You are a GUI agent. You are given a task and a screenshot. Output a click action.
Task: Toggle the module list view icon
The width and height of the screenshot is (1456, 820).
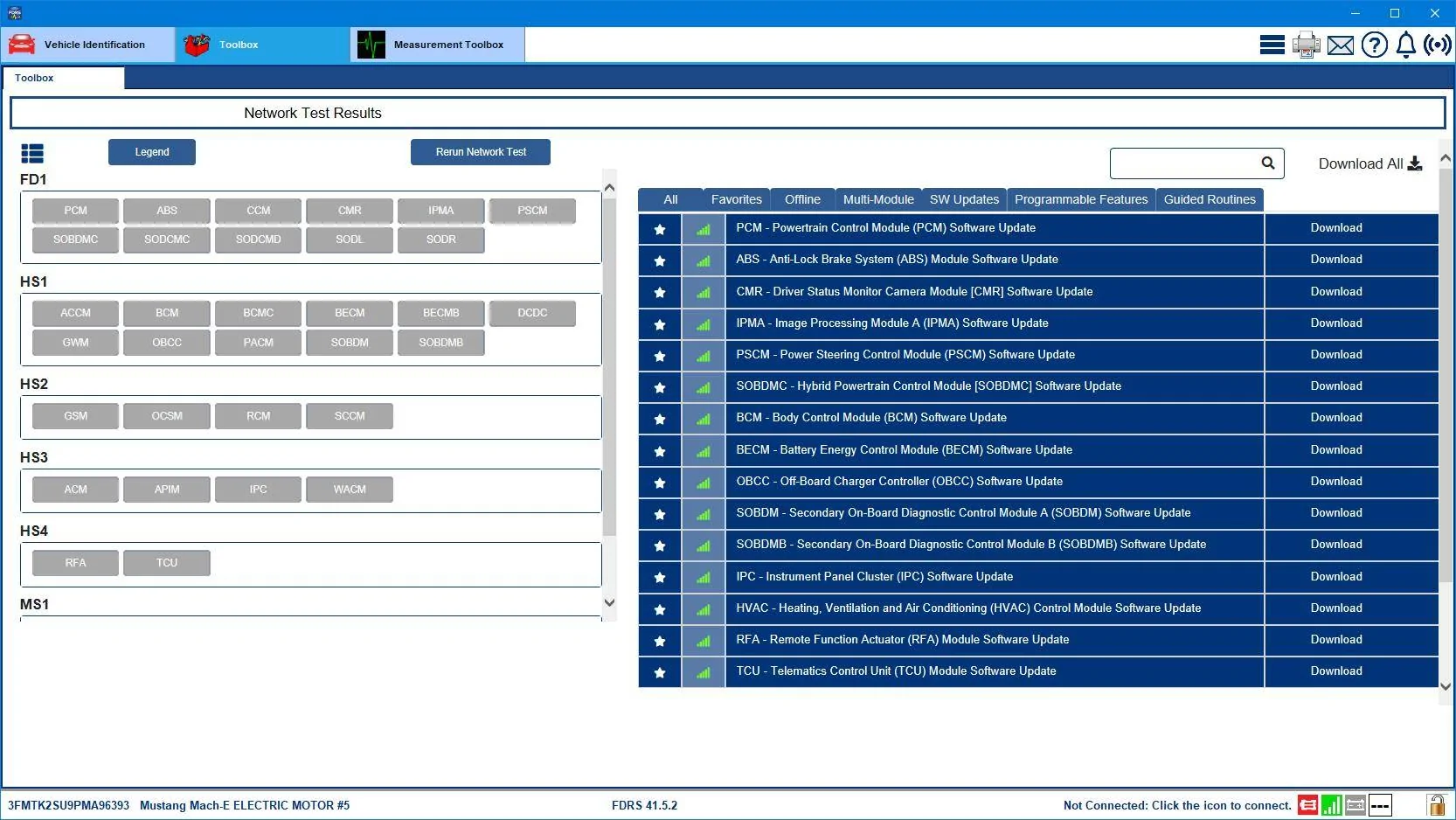point(32,154)
